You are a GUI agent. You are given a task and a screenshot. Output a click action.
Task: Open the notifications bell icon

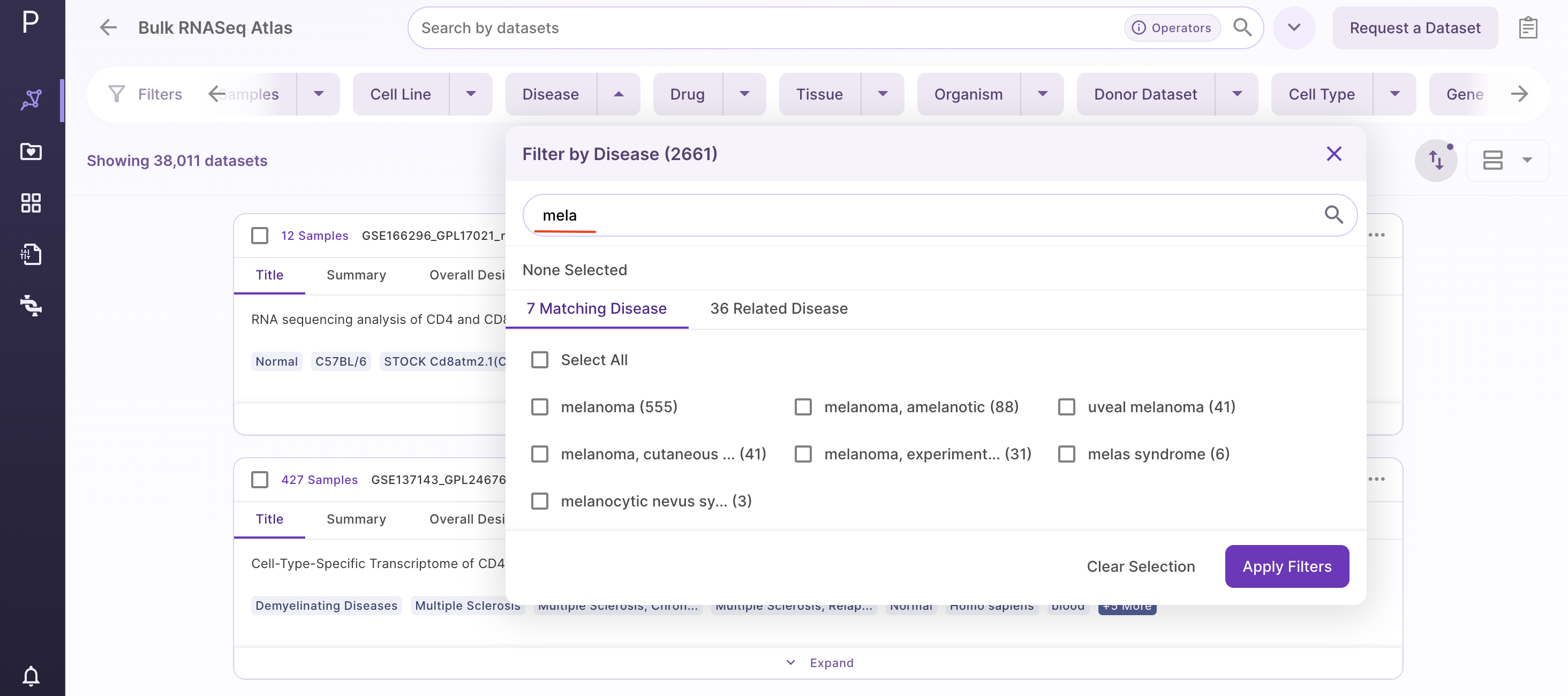(x=31, y=675)
